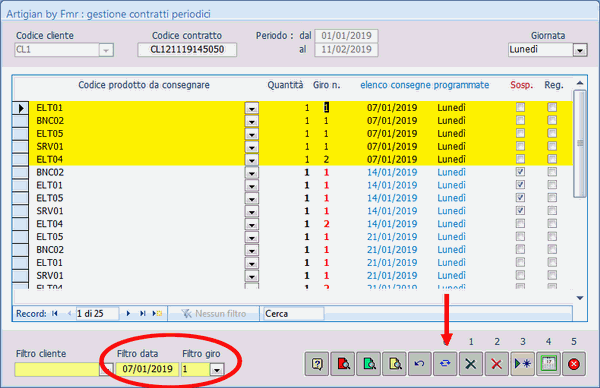Expand the Filtro giro dropdown
This screenshot has width=600, height=388.
coord(217,370)
